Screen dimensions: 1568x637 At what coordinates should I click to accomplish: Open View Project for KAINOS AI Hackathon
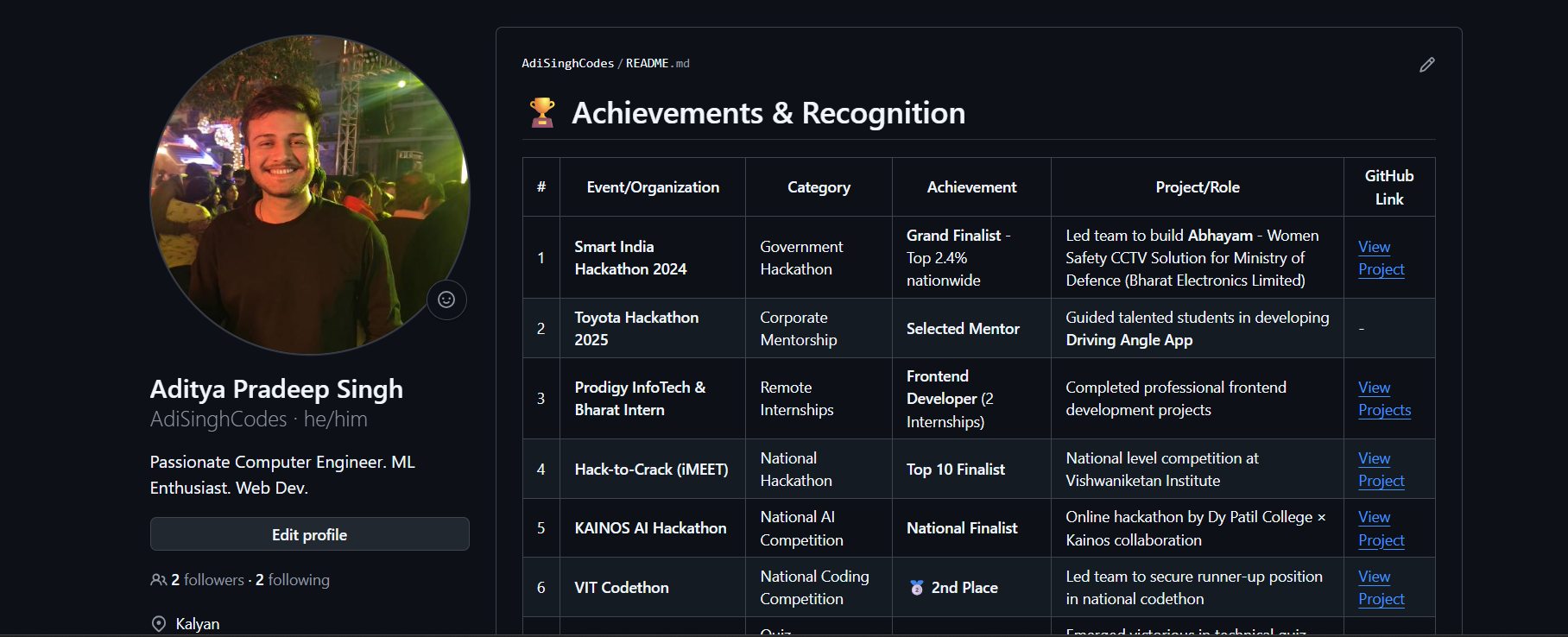(1381, 528)
